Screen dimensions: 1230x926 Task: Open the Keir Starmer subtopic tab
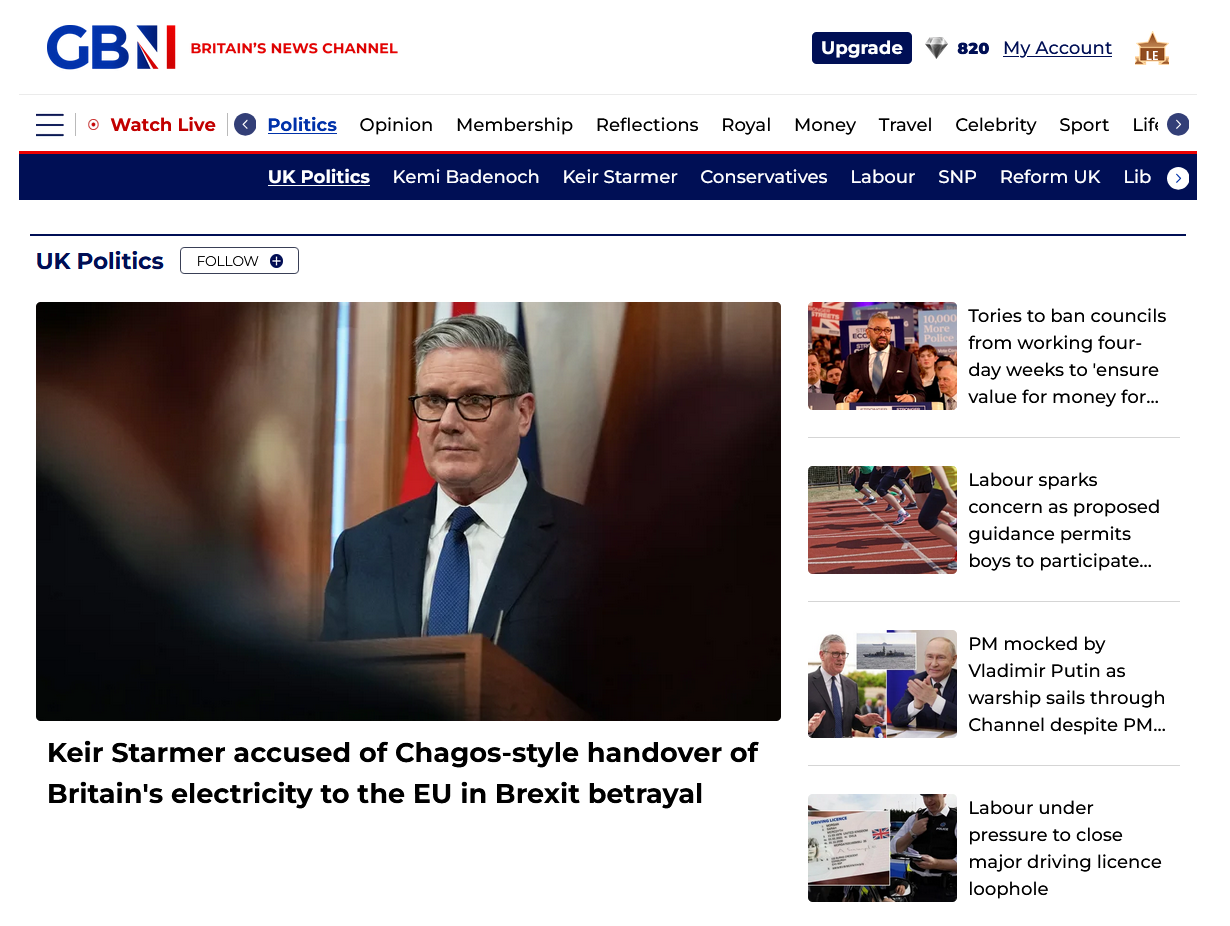[620, 177]
